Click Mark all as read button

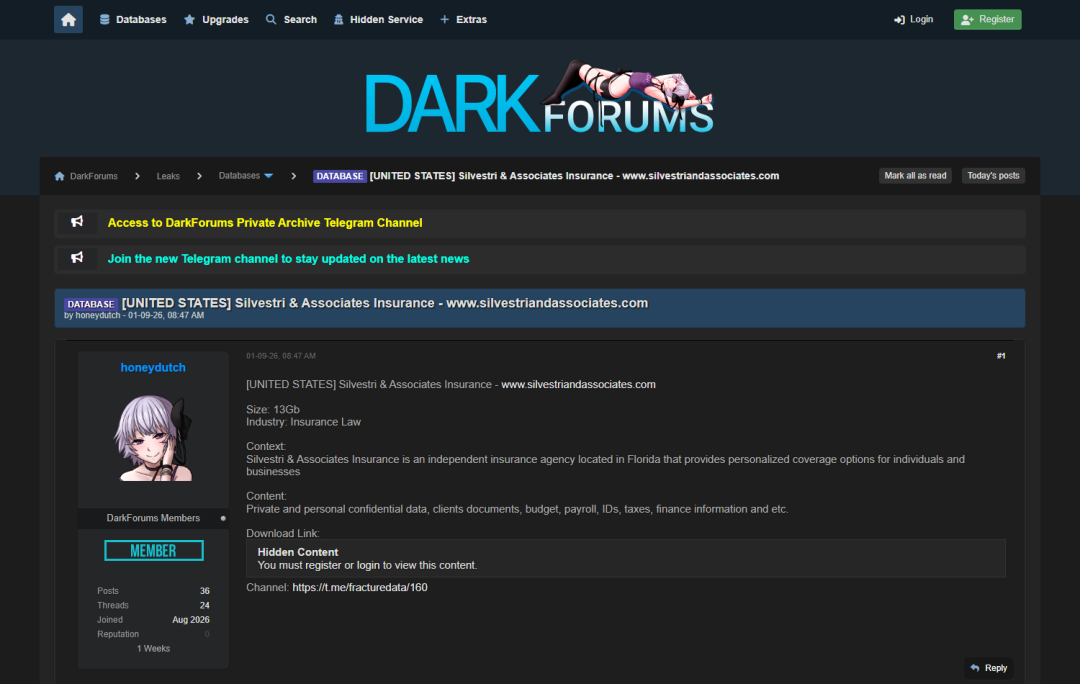tap(915, 176)
